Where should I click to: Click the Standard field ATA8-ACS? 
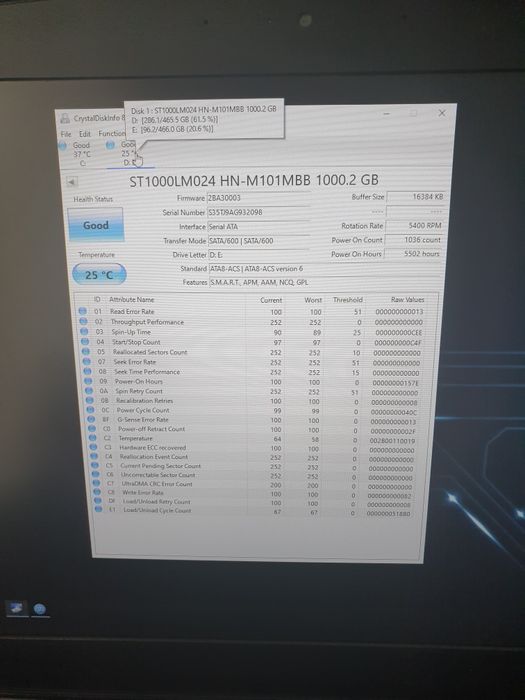326,269
